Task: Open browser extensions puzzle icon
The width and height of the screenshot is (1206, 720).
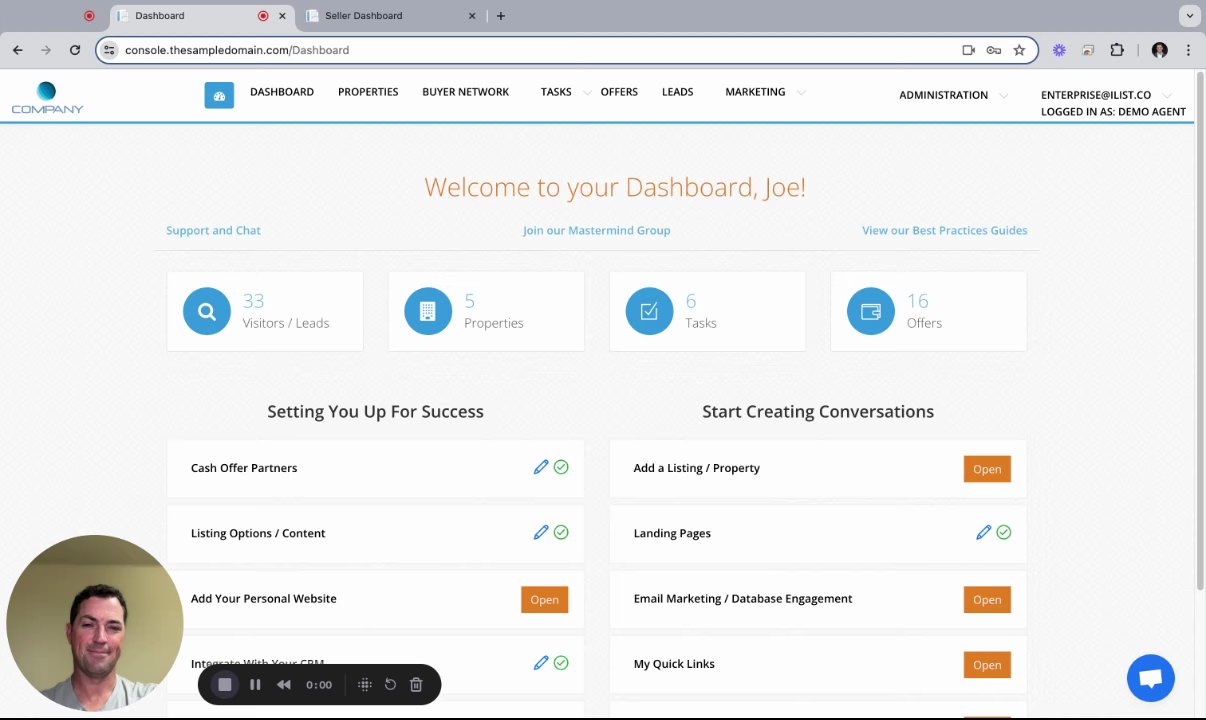Action: (x=1117, y=50)
